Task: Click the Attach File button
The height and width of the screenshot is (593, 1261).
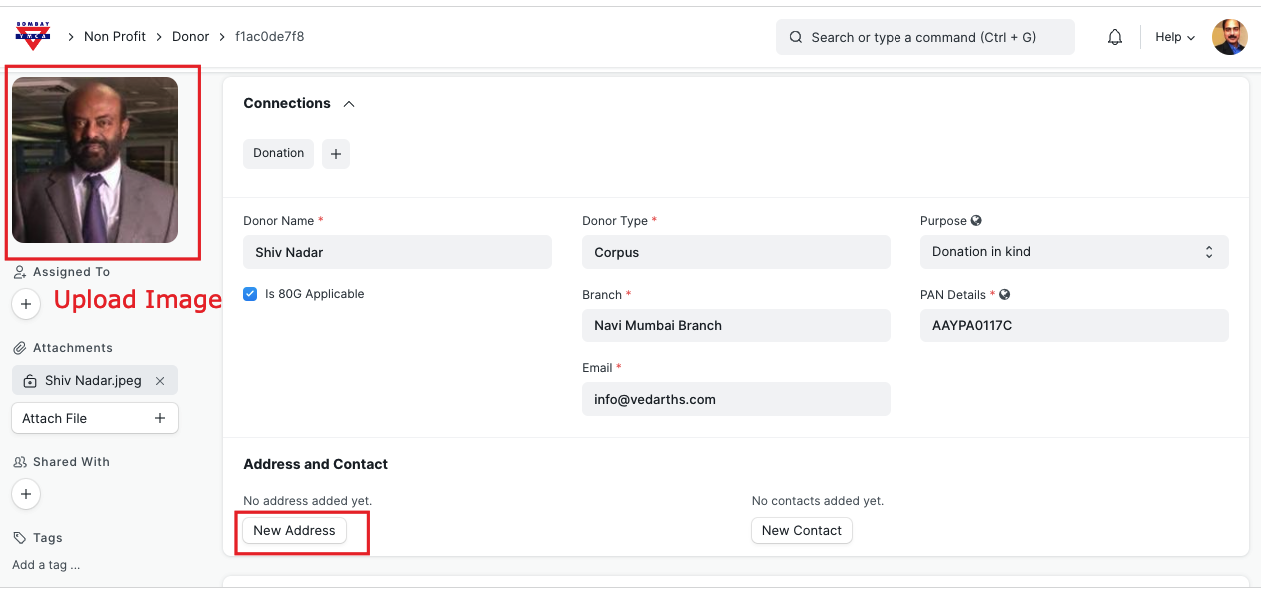Action: click(x=95, y=418)
